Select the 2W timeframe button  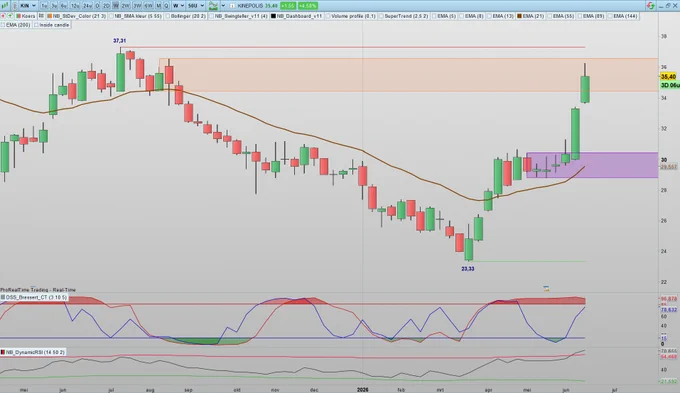click(125, 6)
